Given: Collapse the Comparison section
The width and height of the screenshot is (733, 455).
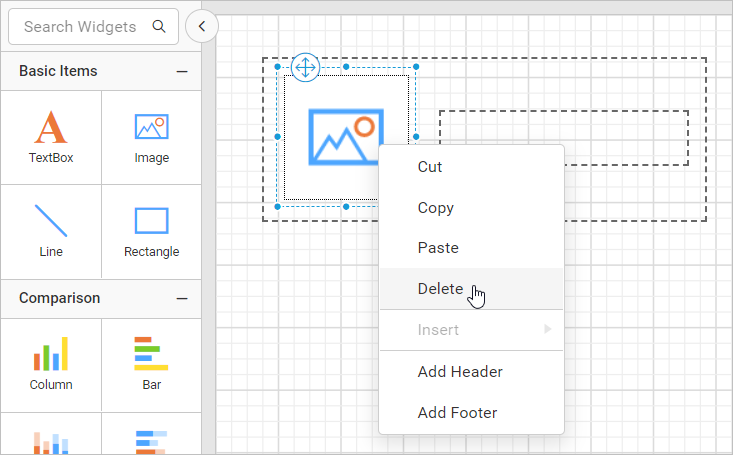Looking at the screenshot, I should [x=182, y=299].
